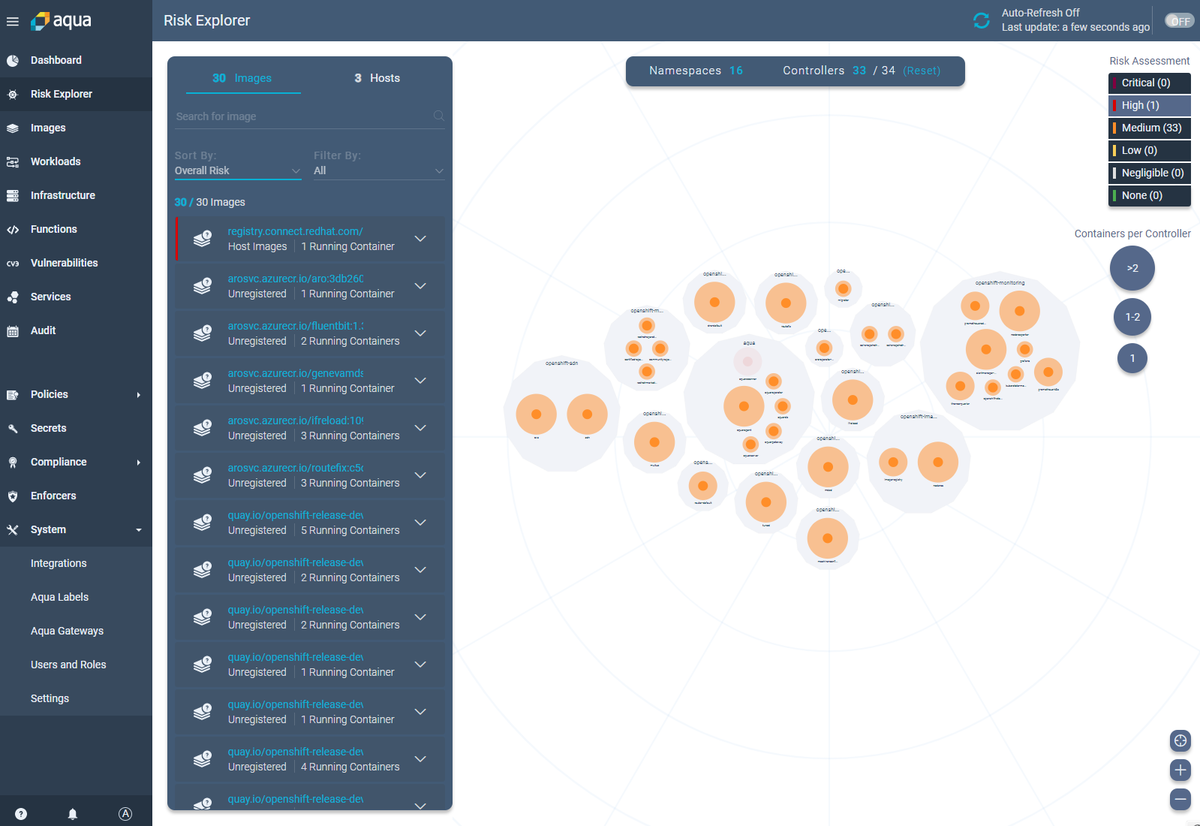This screenshot has width=1200, height=826.
Task: Open Settings under System
Action: (50, 699)
